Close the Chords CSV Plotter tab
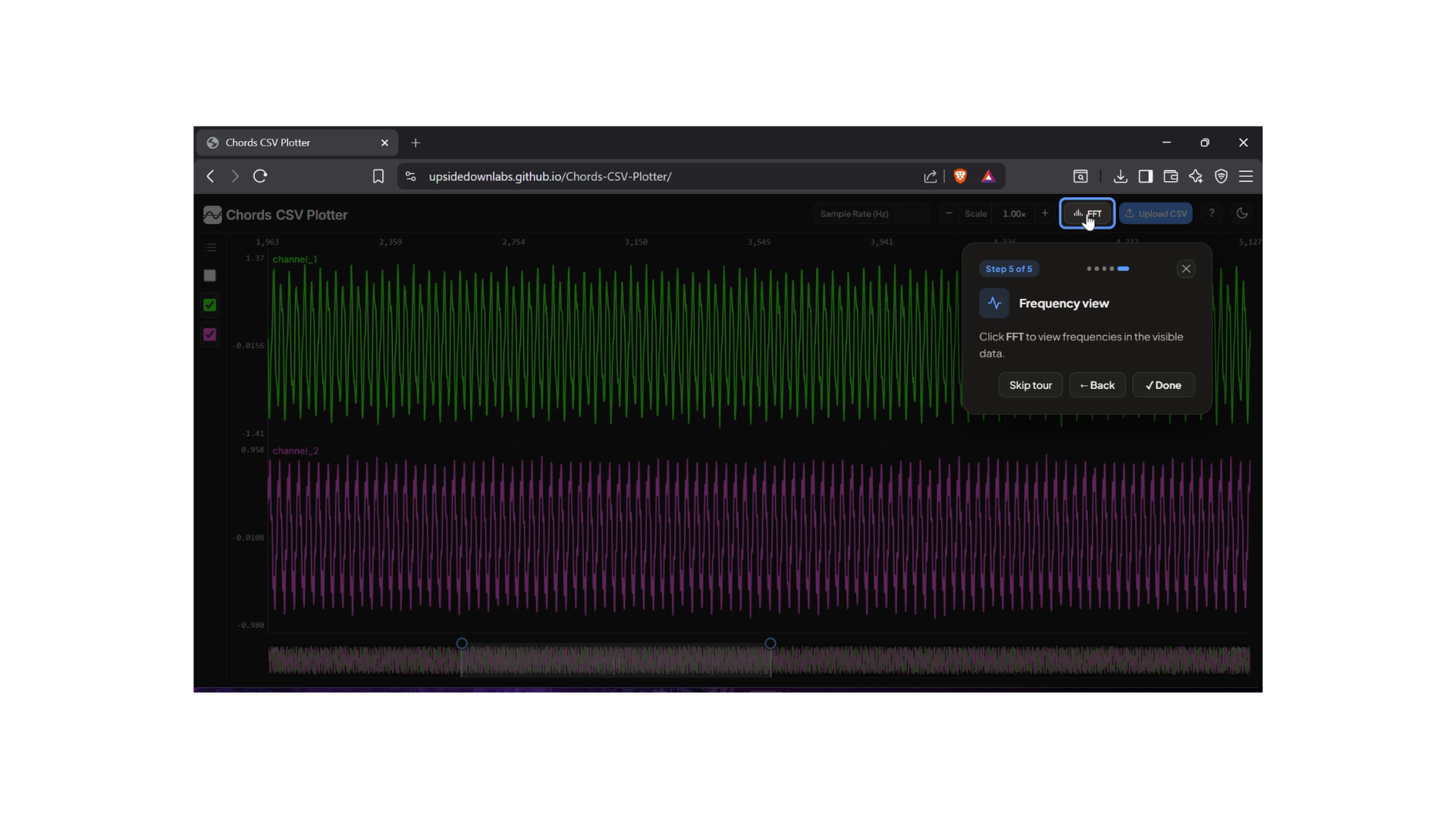The height and width of the screenshot is (819, 1456). pyautogui.click(x=384, y=143)
